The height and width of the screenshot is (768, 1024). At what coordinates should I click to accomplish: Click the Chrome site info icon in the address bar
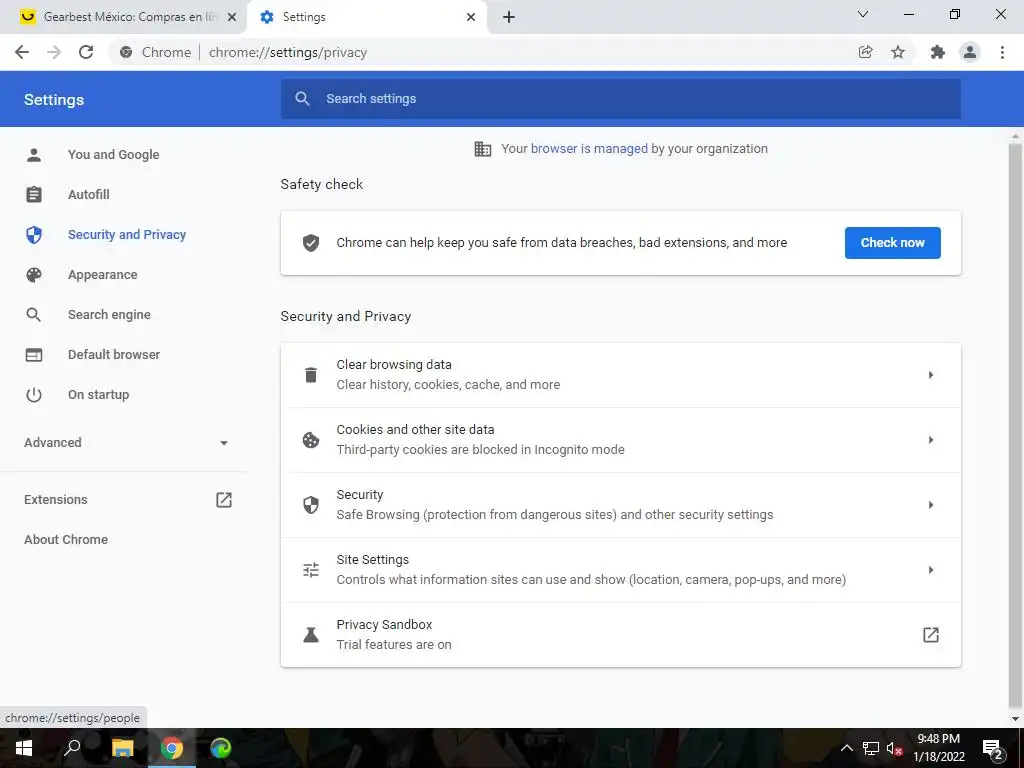[x=126, y=52]
